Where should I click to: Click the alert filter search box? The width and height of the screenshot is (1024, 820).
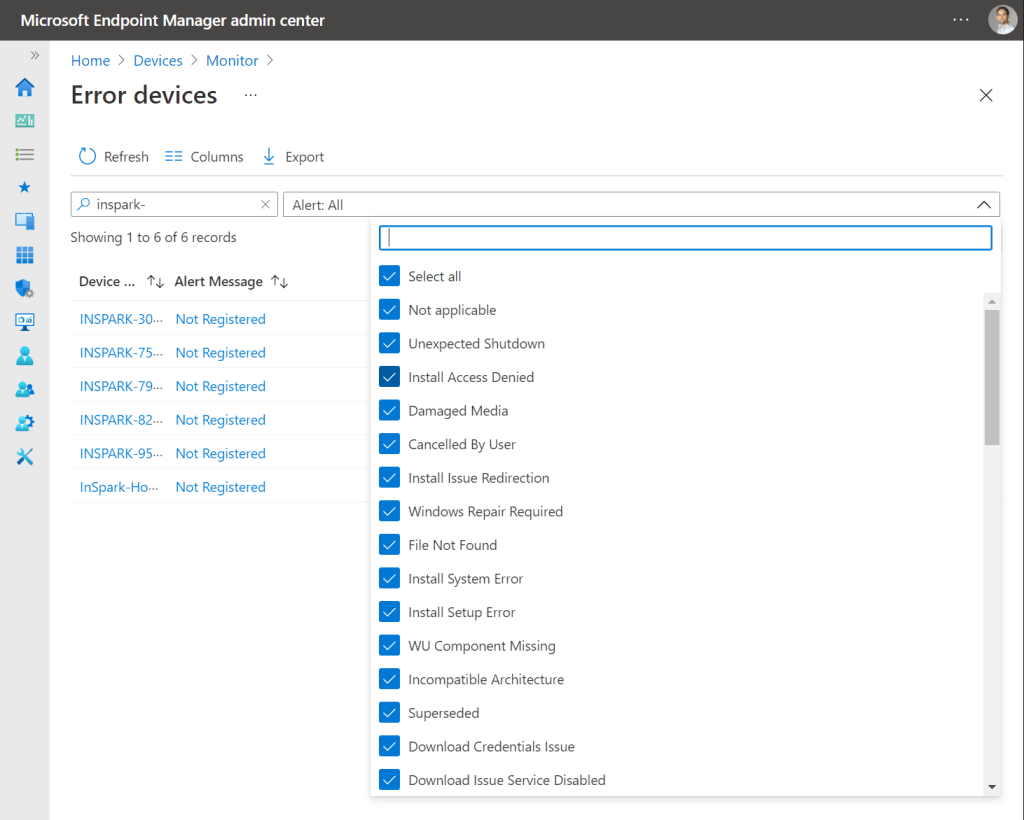coord(685,238)
